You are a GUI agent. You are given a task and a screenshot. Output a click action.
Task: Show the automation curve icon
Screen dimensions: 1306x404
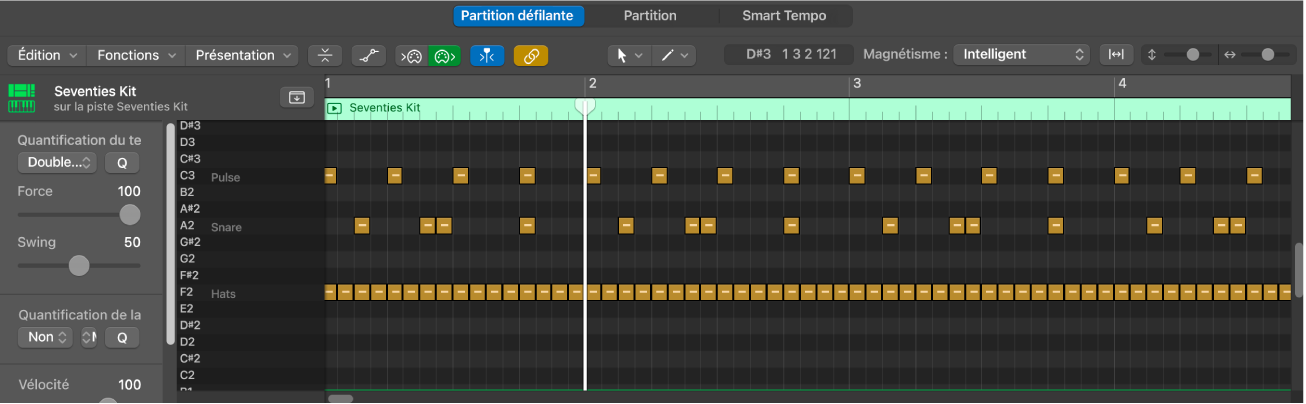pyautogui.click(x=368, y=56)
